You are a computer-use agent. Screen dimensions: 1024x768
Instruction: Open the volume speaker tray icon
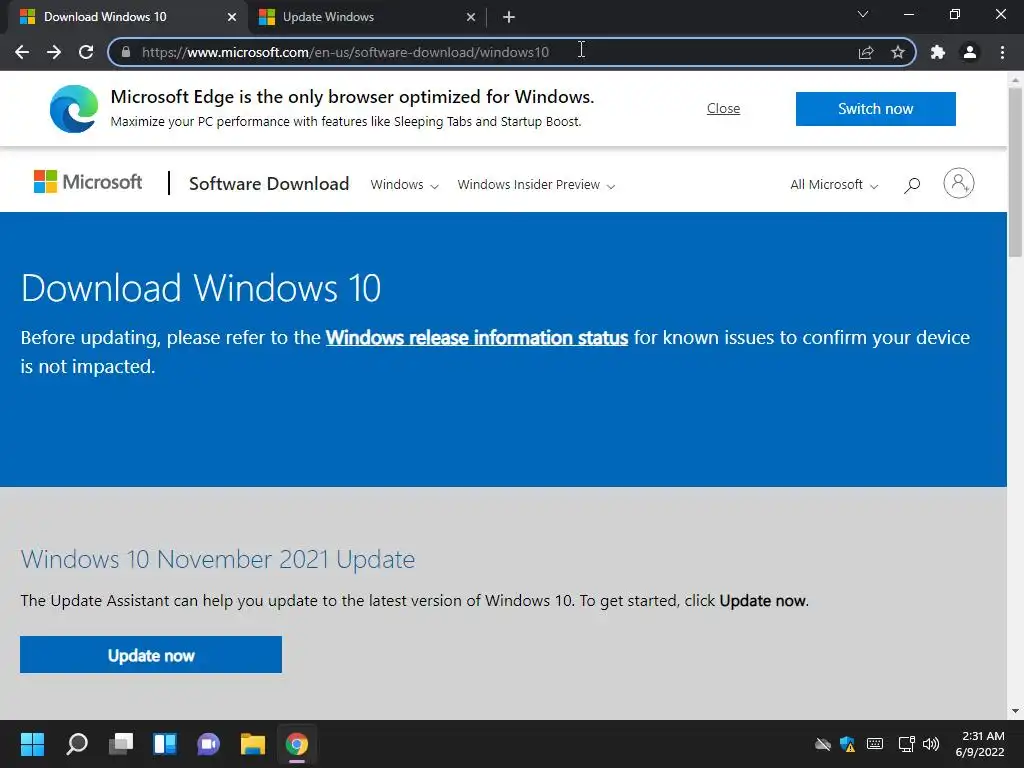931,744
